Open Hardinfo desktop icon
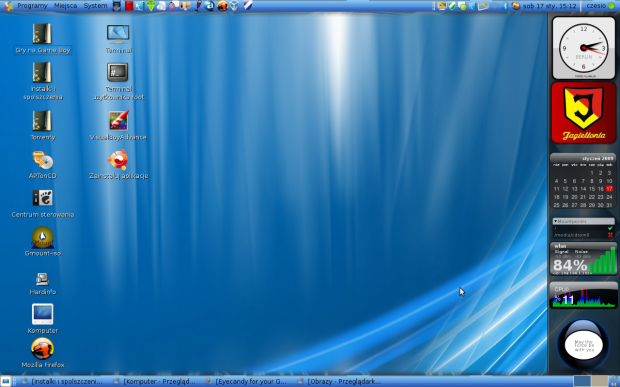The height and width of the screenshot is (387, 620). [x=42, y=283]
